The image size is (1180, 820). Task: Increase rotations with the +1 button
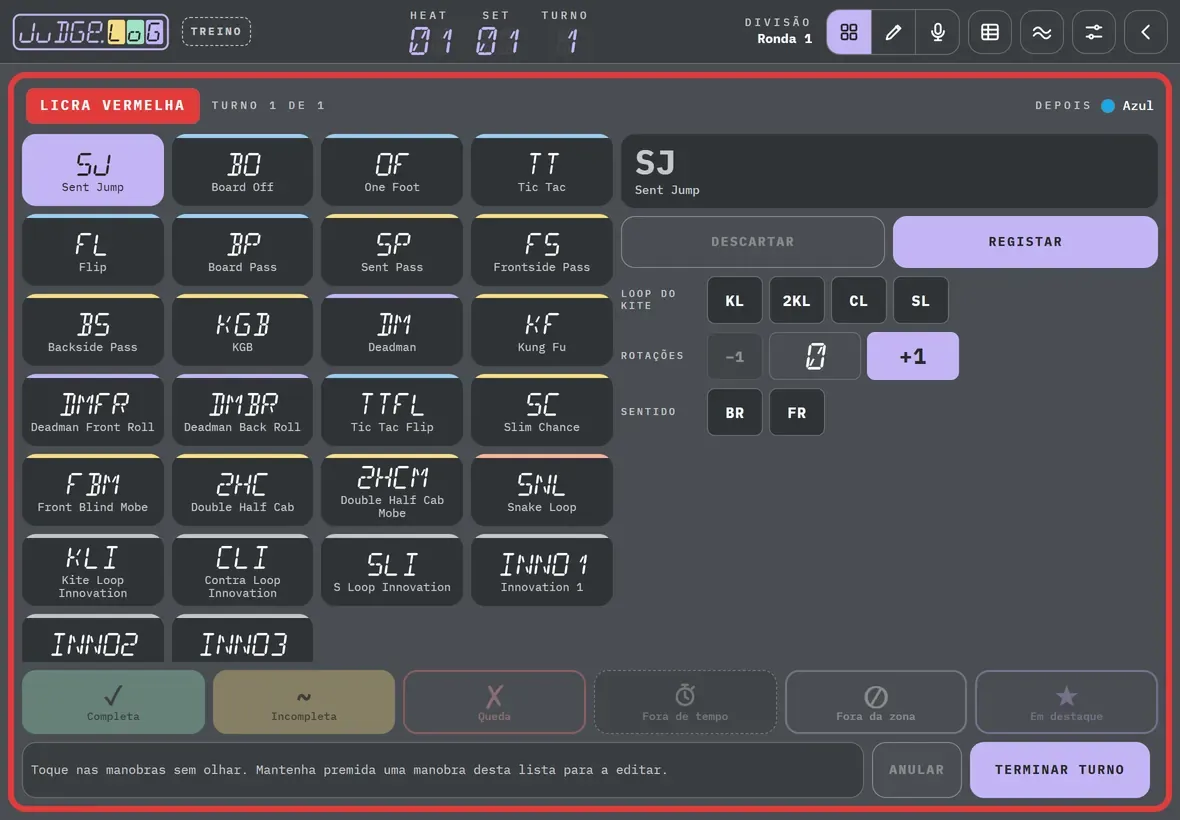pyautogui.click(x=913, y=356)
